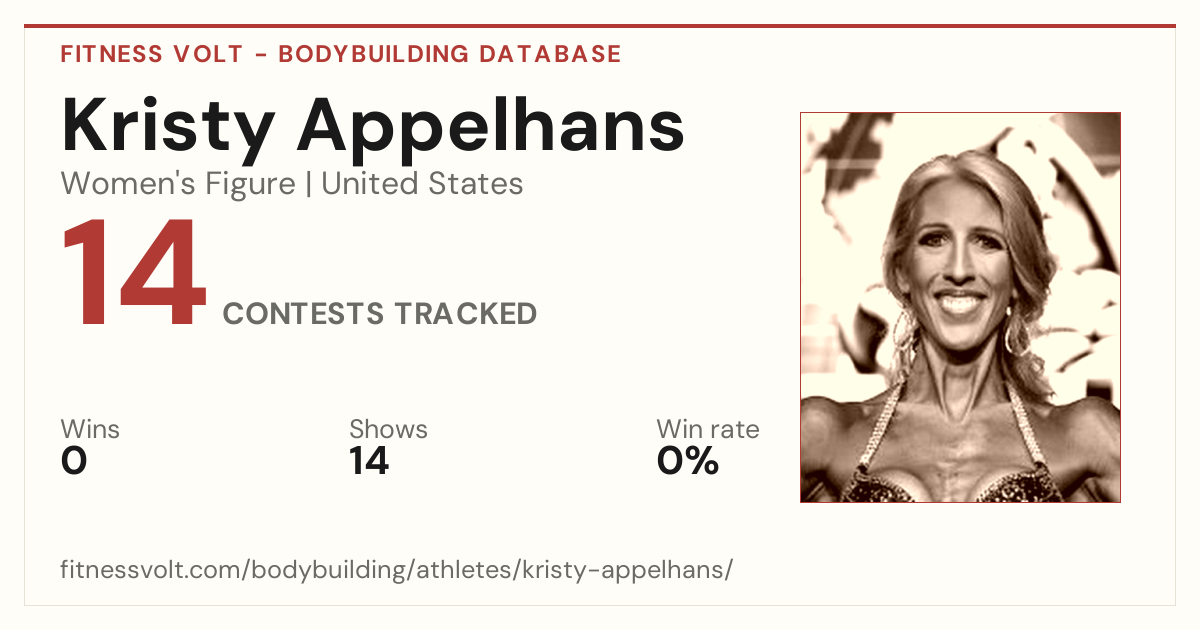This screenshot has width=1200, height=630.
Task: Click the Wins value of zero
Action: [74, 461]
